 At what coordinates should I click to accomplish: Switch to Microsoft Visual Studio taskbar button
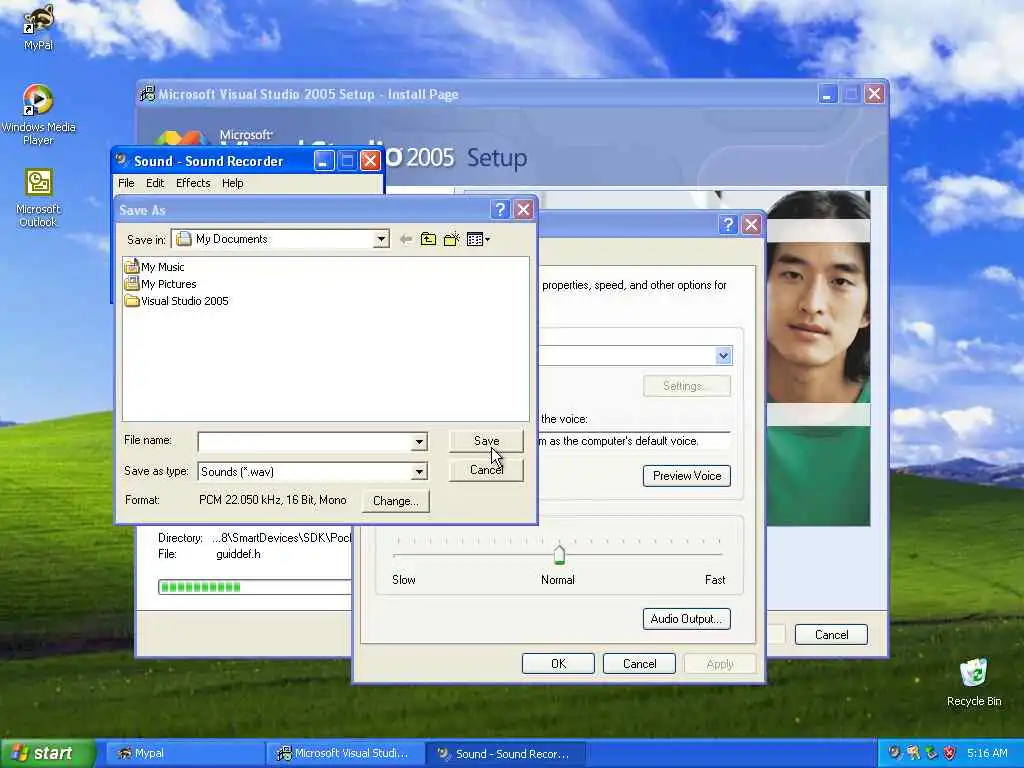click(x=345, y=754)
